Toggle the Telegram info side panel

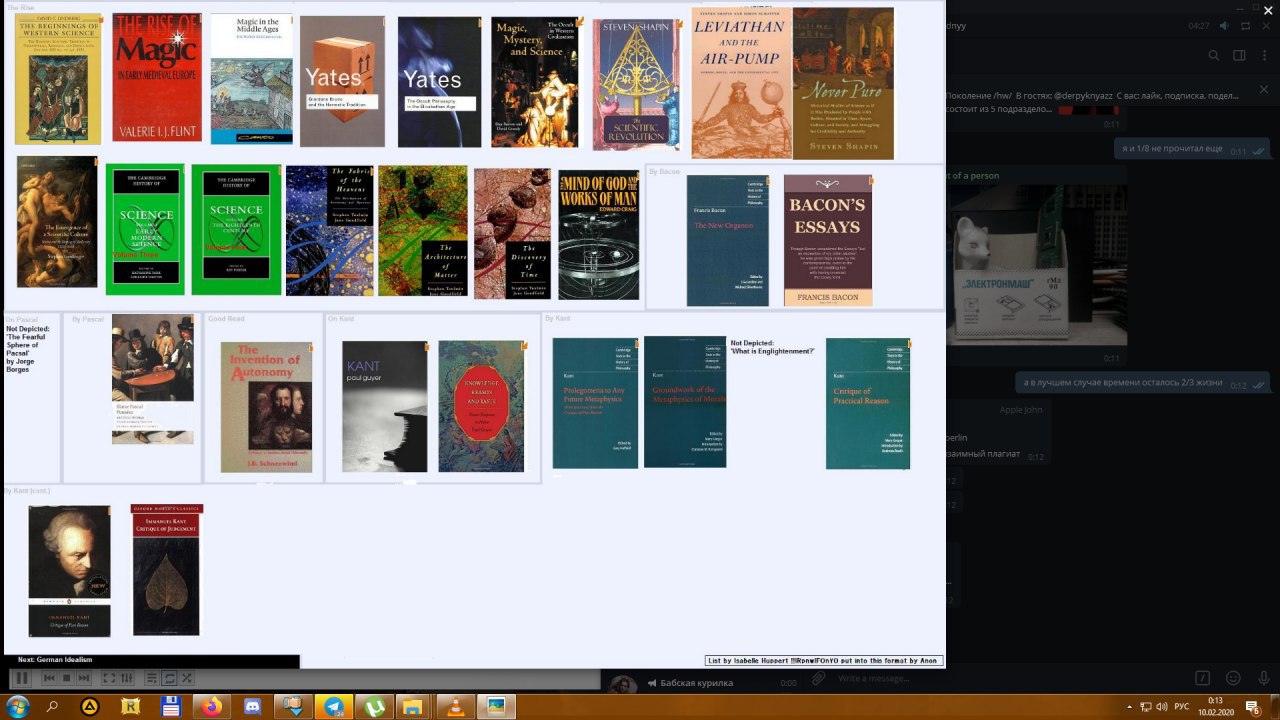pos(1239,56)
